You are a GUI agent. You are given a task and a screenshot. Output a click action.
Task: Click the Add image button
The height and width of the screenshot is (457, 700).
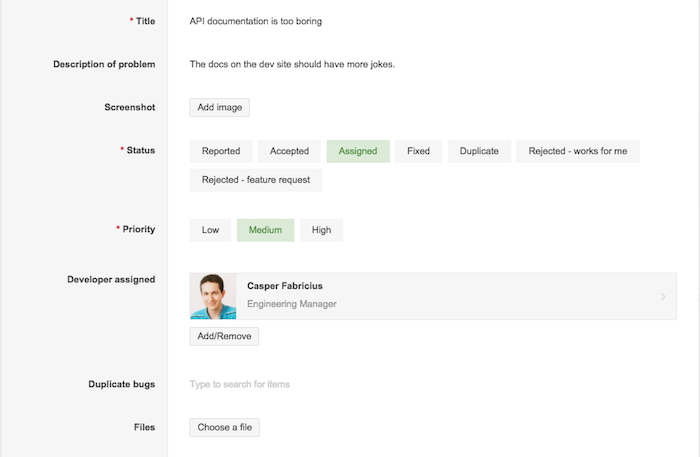point(220,108)
